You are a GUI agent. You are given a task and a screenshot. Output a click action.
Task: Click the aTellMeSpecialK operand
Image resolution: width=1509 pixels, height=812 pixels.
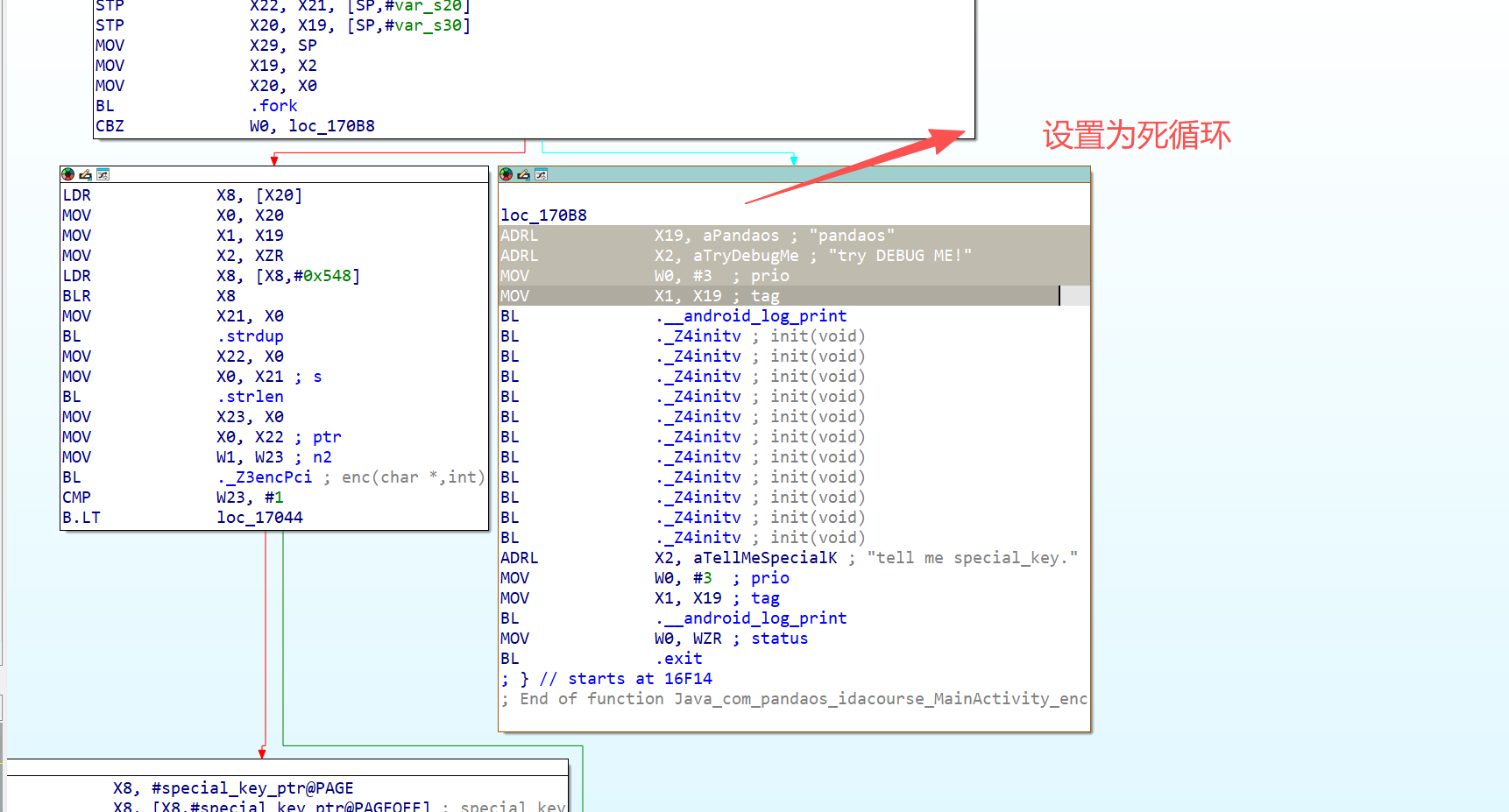click(765, 558)
